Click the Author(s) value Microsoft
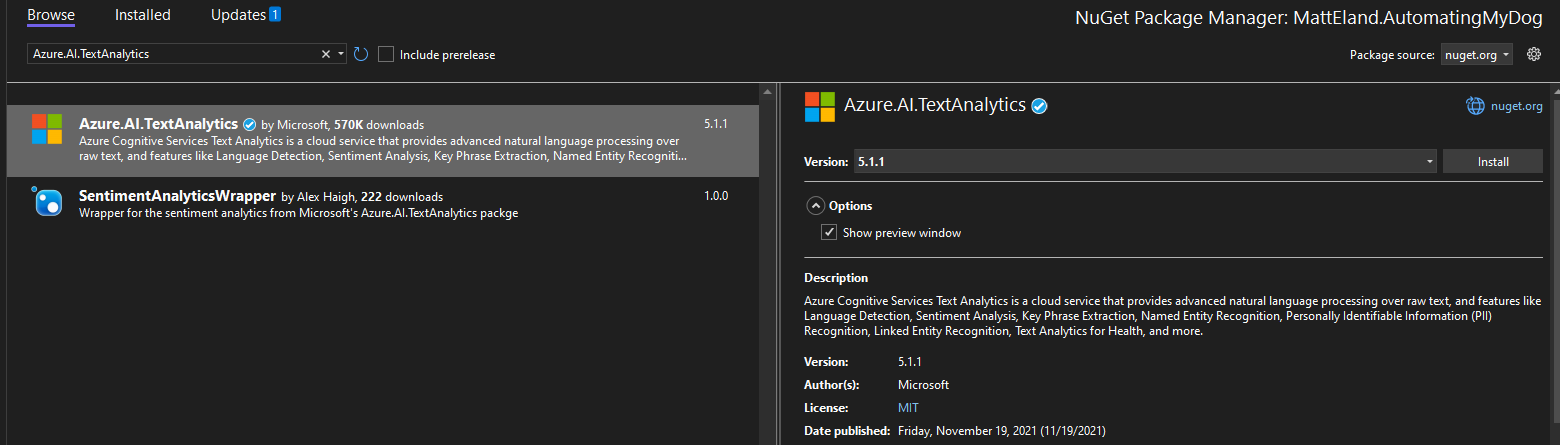 [923, 385]
